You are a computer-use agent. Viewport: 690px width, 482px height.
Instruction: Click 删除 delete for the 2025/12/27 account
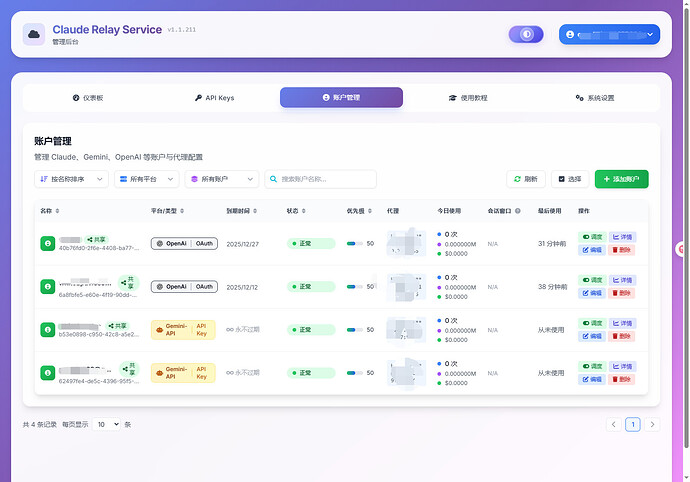coord(621,250)
